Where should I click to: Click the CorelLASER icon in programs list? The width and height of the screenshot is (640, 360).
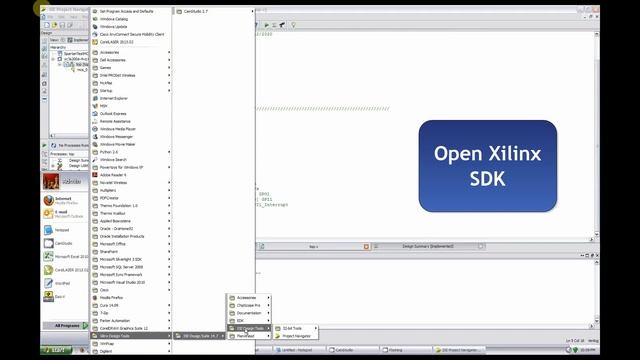[x=95, y=42]
